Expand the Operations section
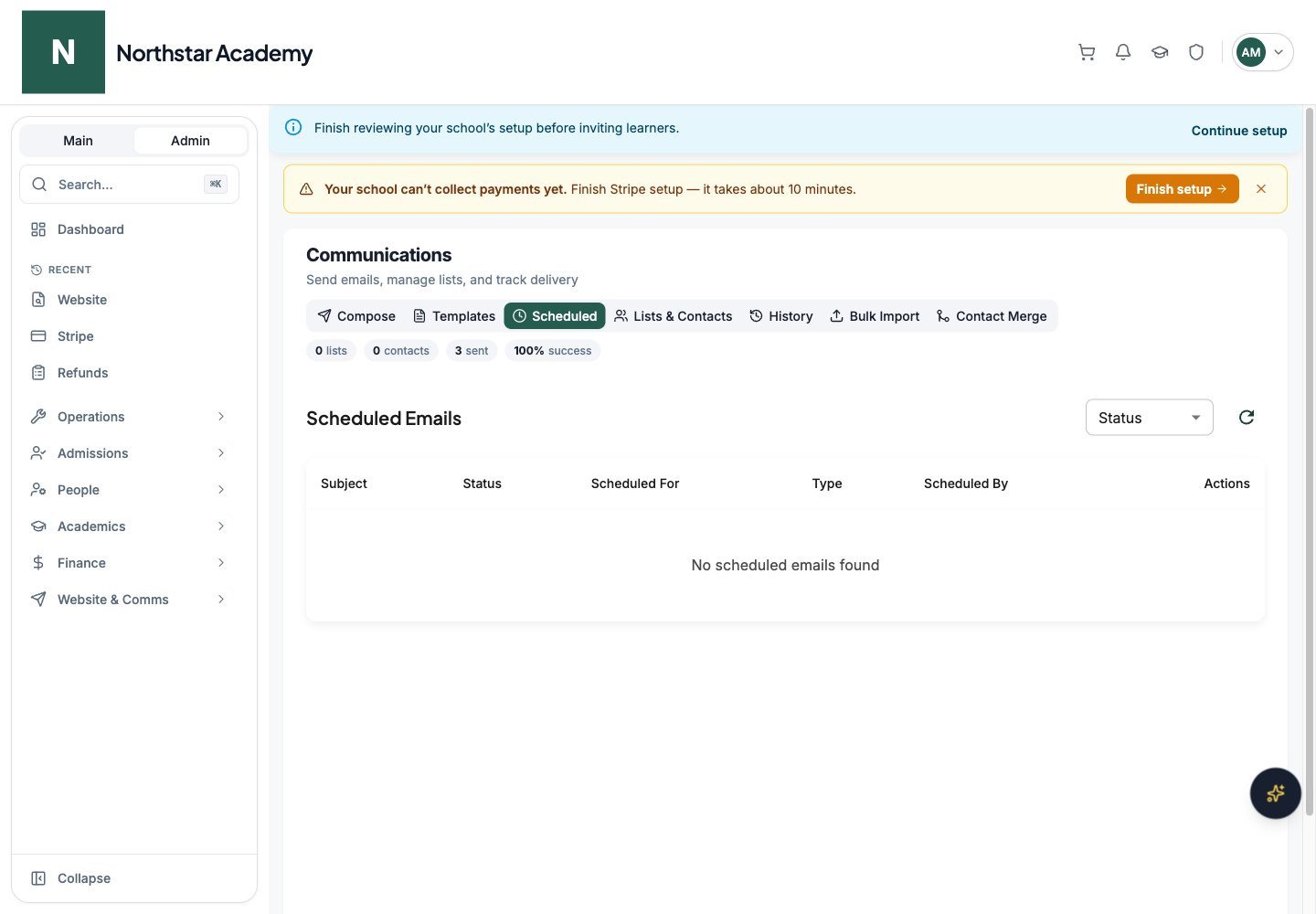1316x914 pixels. point(129,417)
